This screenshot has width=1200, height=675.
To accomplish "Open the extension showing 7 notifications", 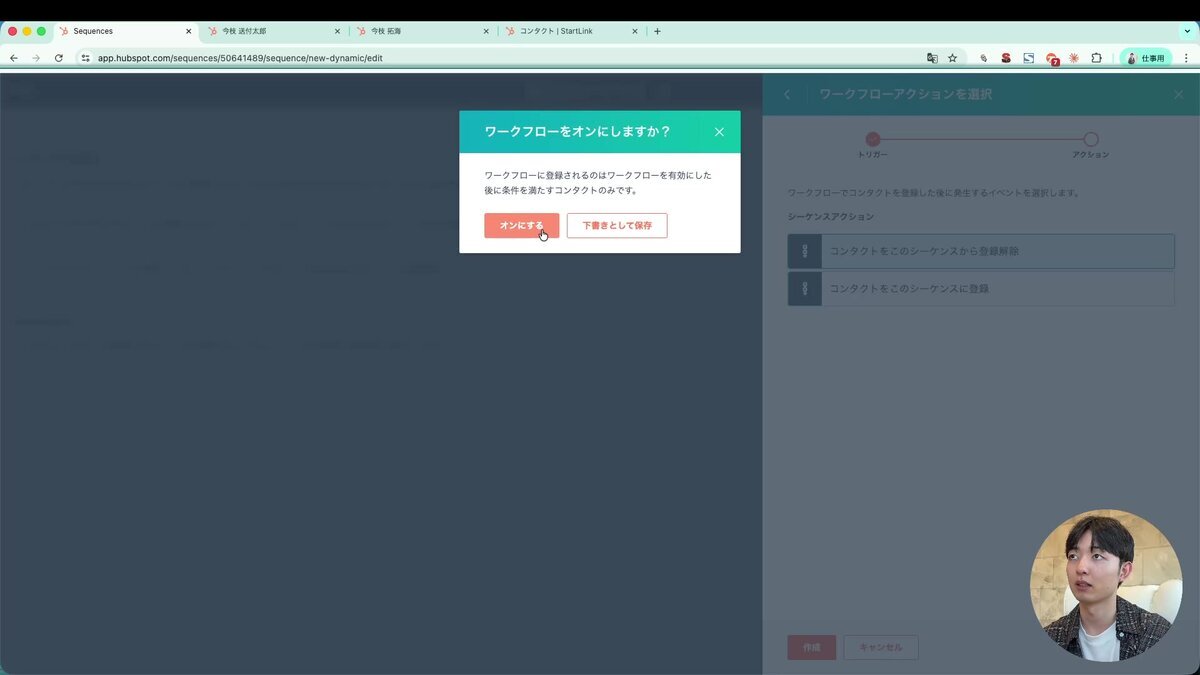I will pyautogui.click(x=1051, y=58).
